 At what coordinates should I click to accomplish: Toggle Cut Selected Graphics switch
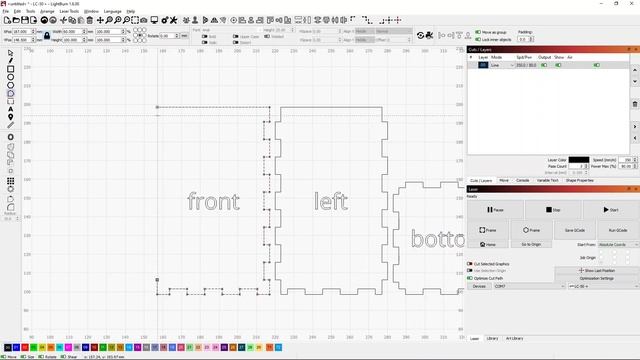click(x=469, y=264)
